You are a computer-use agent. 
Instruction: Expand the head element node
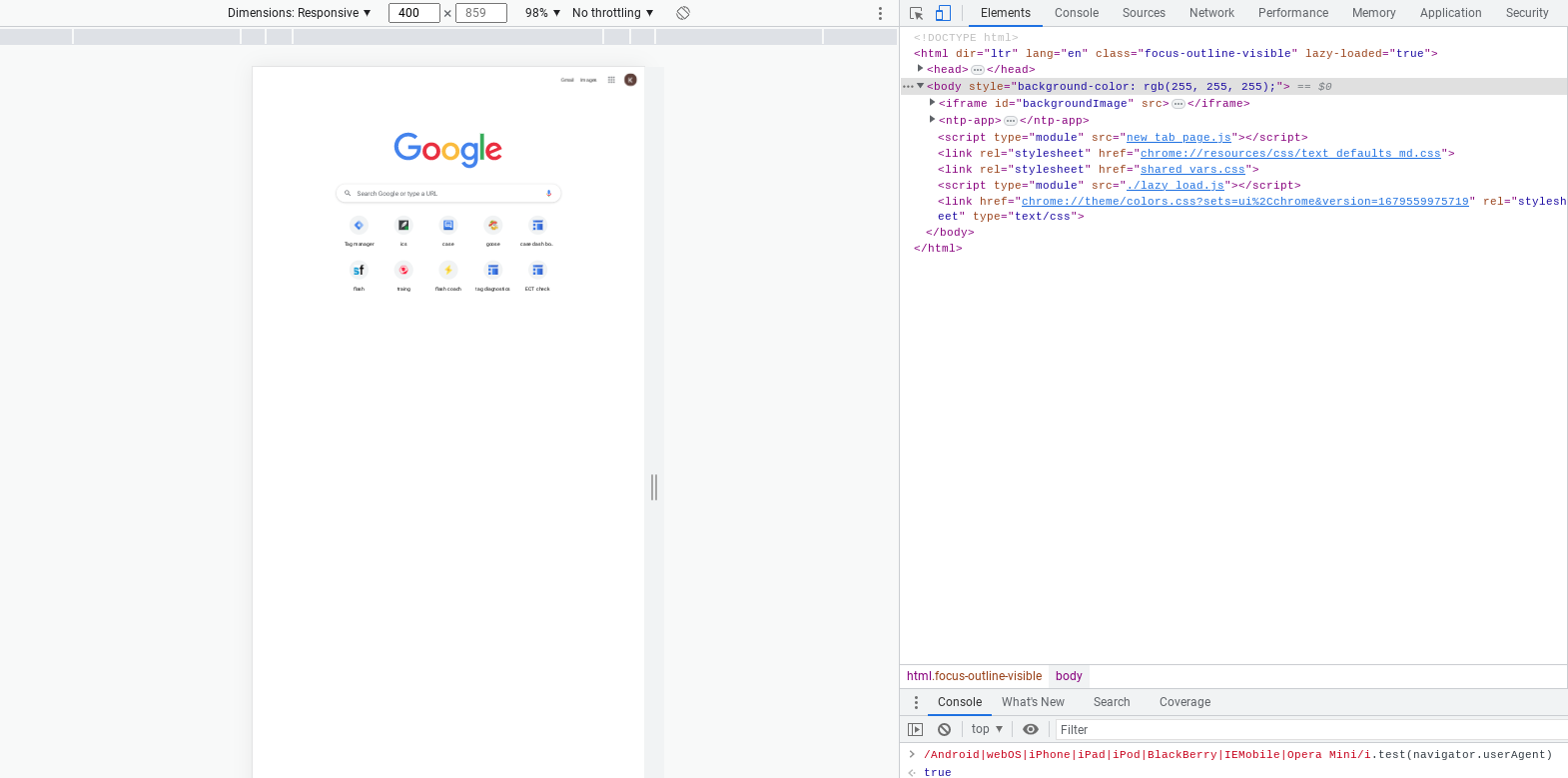[920, 69]
